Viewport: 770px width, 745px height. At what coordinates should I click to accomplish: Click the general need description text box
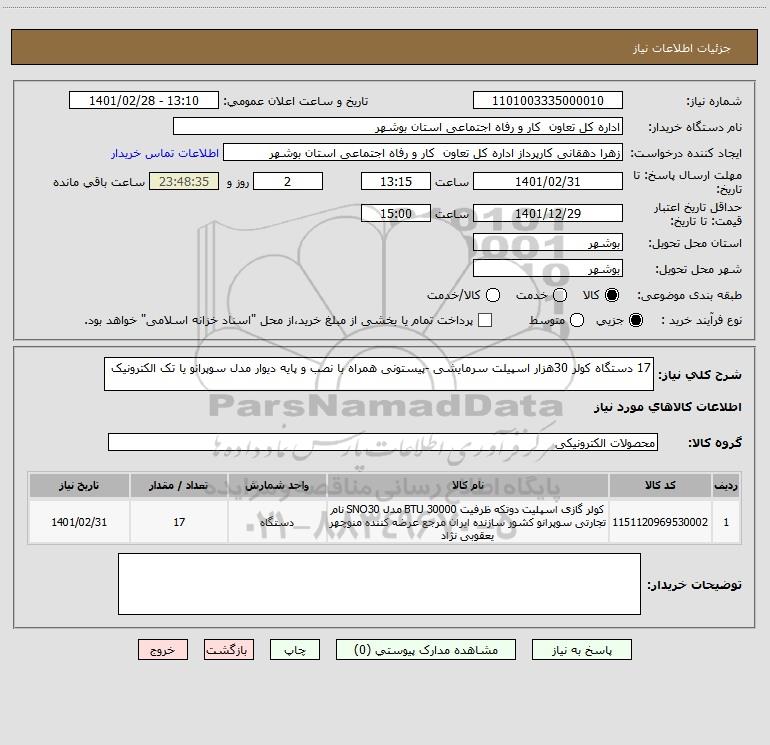click(379, 374)
